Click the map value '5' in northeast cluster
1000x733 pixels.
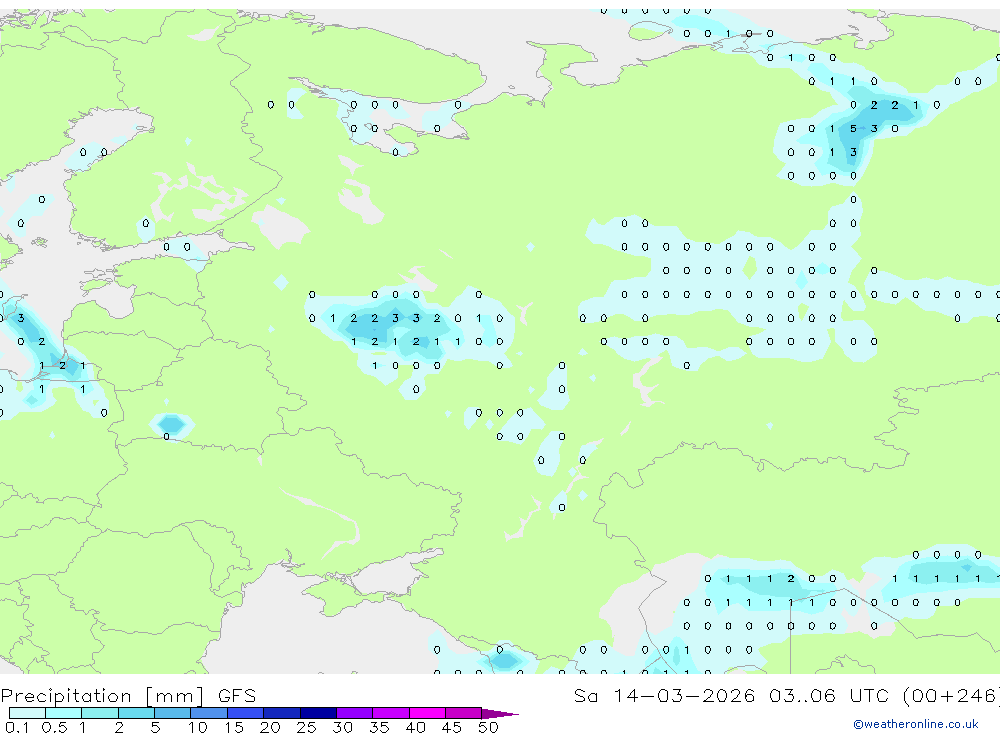(x=853, y=129)
